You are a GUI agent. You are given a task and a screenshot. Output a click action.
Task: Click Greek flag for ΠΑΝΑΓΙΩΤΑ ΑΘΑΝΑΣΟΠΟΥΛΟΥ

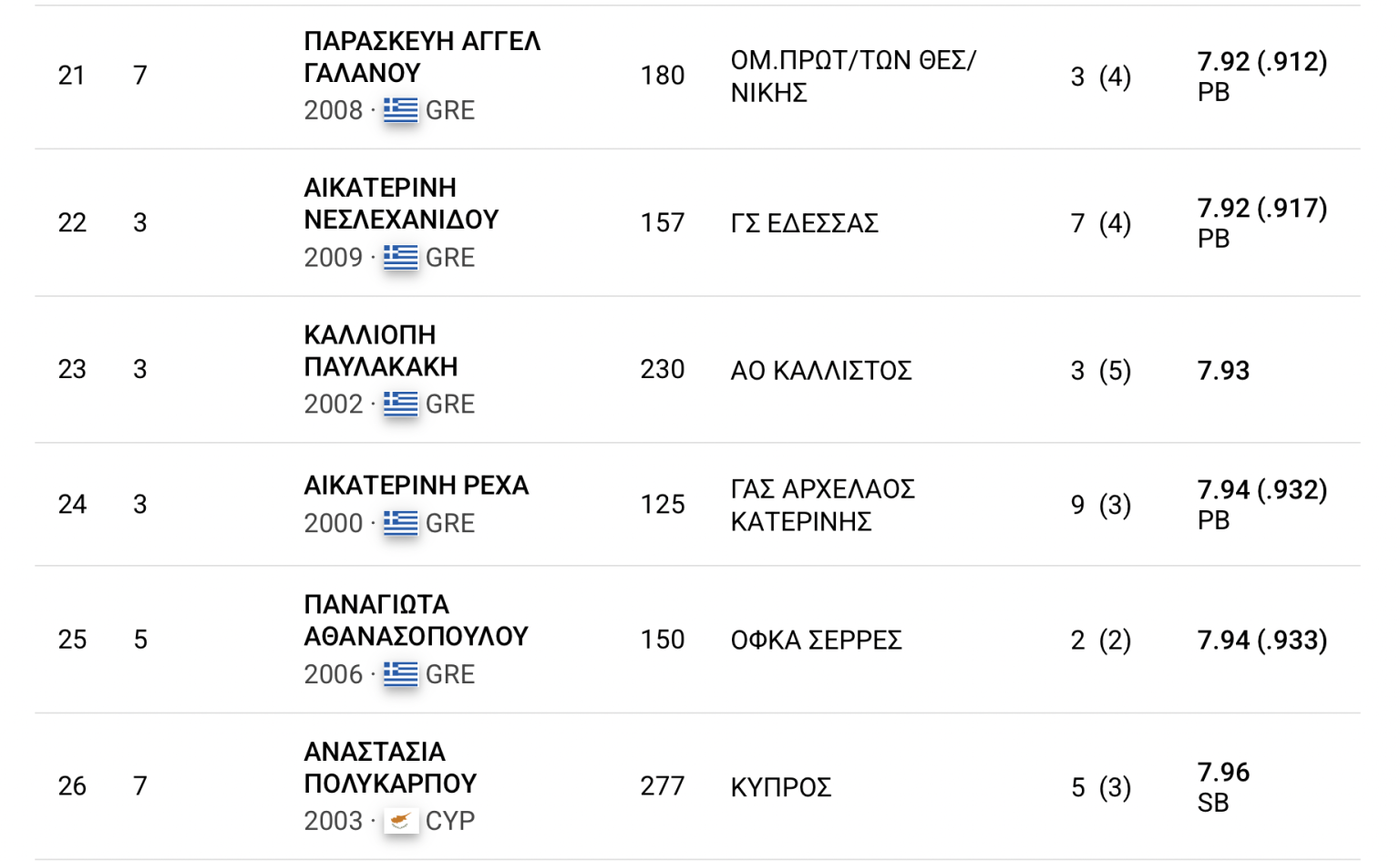coord(400,674)
